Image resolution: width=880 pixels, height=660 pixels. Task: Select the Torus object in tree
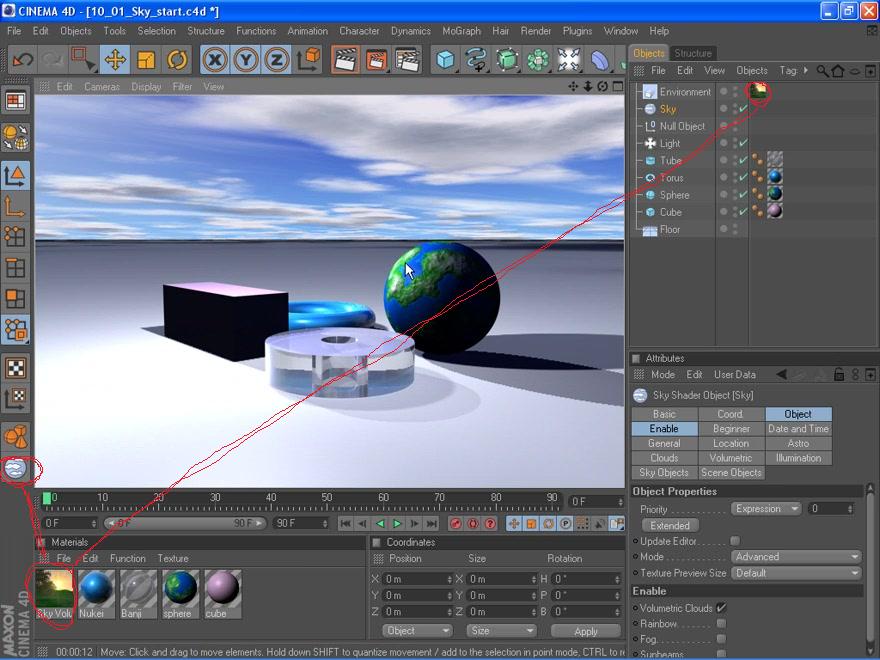(x=672, y=178)
